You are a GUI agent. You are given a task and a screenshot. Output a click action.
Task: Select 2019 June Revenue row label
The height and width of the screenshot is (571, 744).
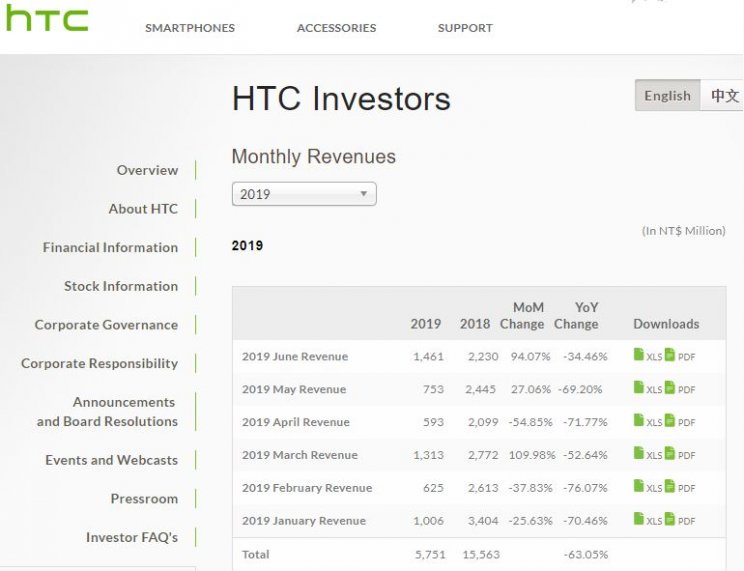[295, 356]
